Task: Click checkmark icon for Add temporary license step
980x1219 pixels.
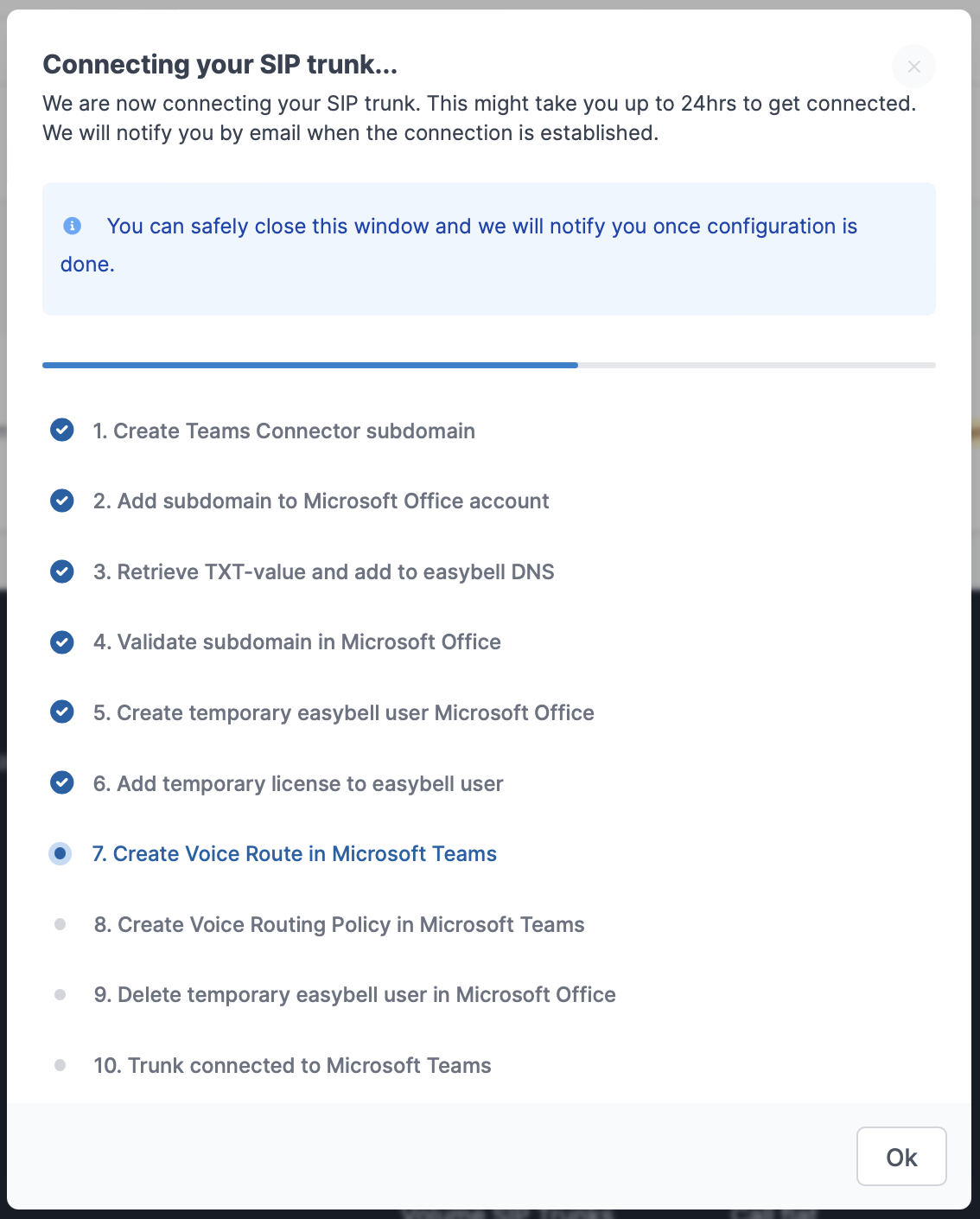Action: coord(61,782)
